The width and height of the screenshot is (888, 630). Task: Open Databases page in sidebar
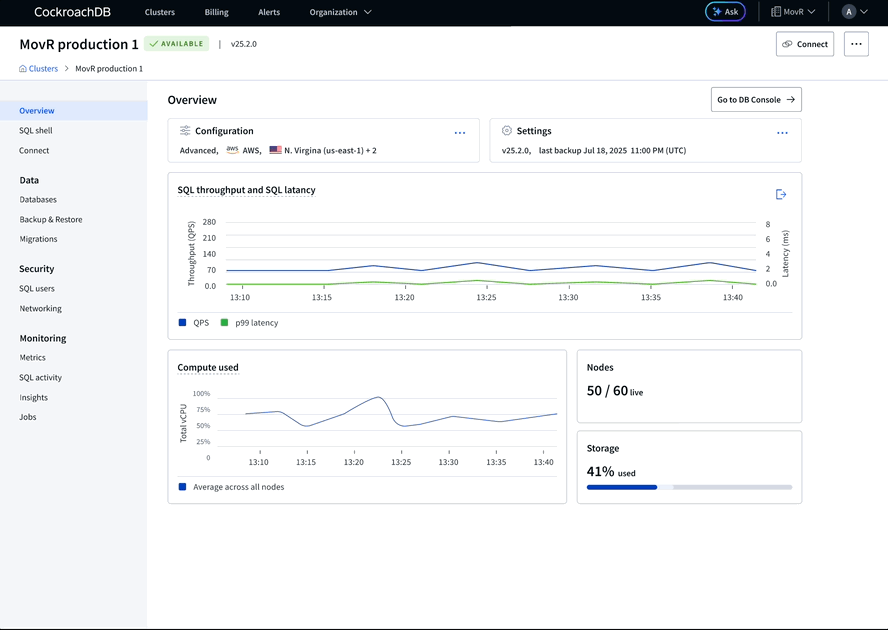38,199
